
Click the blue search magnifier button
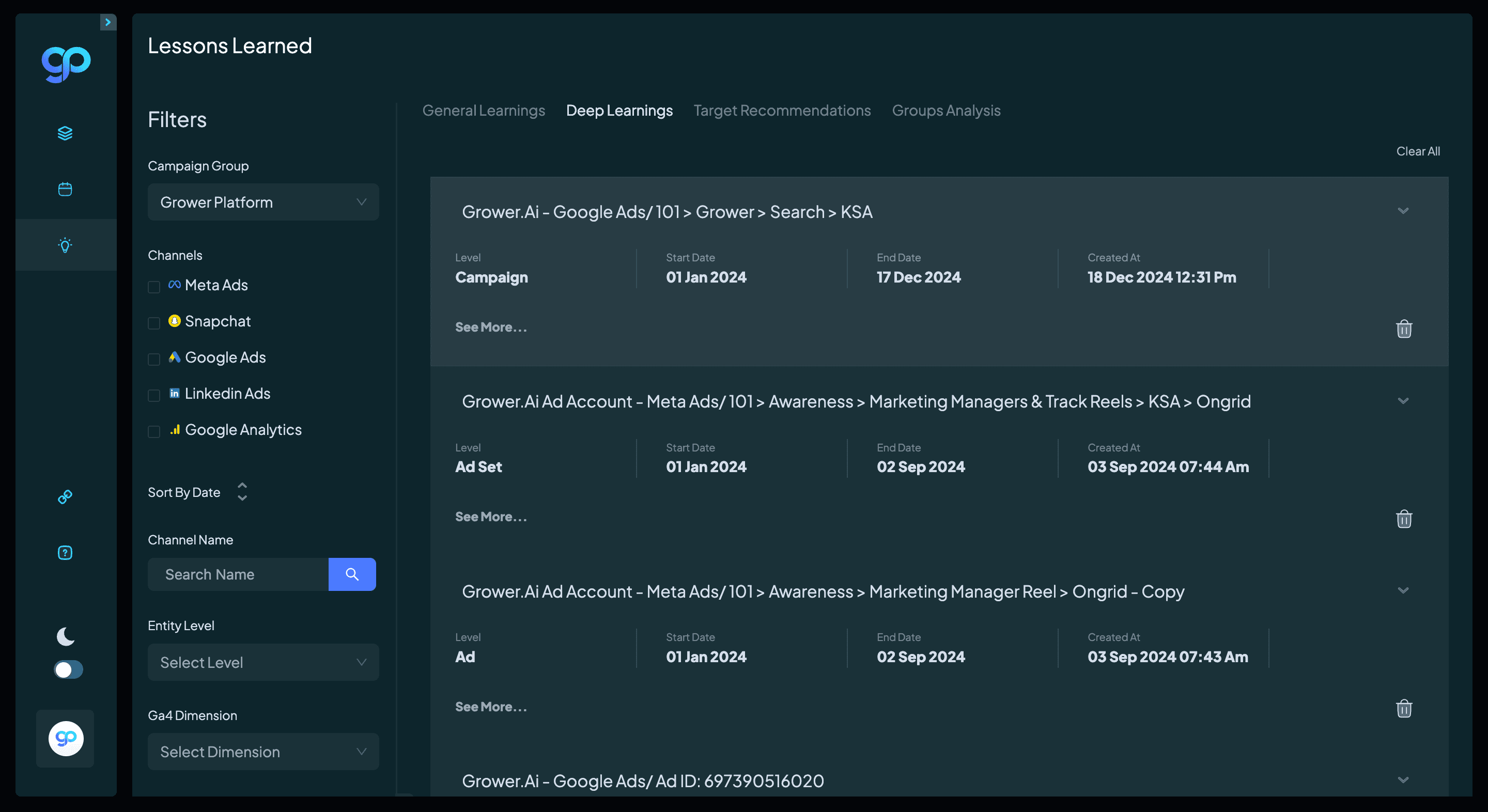(352, 574)
